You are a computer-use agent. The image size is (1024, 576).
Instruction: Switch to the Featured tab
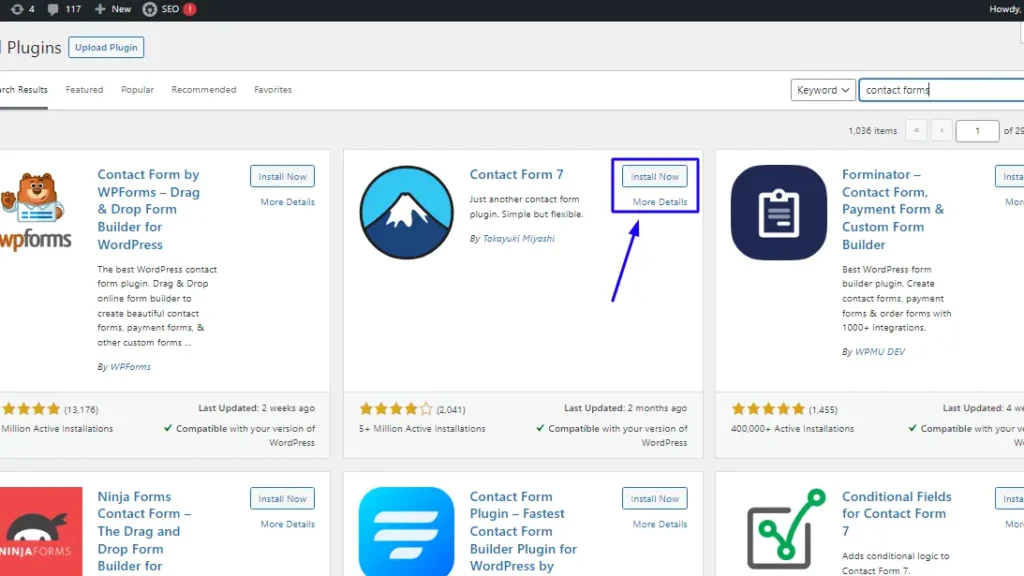point(84,90)
